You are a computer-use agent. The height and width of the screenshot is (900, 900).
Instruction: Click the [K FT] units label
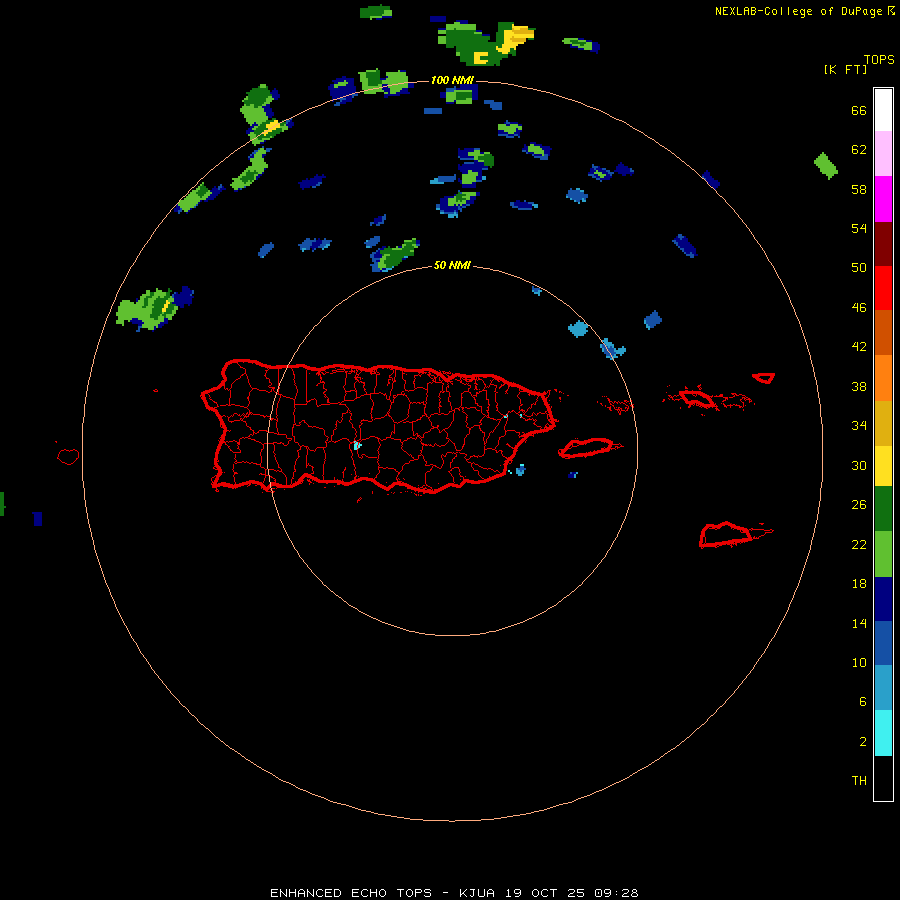(845, 69)
